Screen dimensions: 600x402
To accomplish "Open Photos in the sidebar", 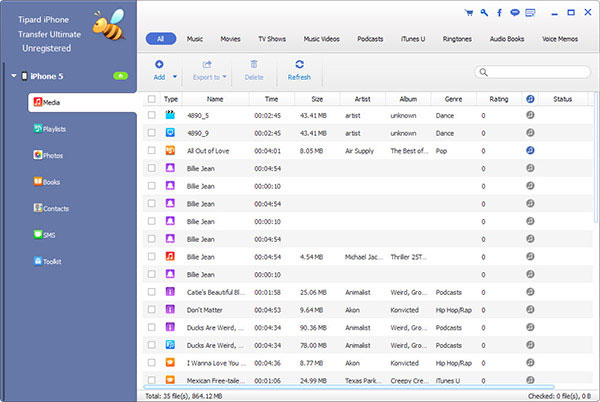I will point(48,155).
